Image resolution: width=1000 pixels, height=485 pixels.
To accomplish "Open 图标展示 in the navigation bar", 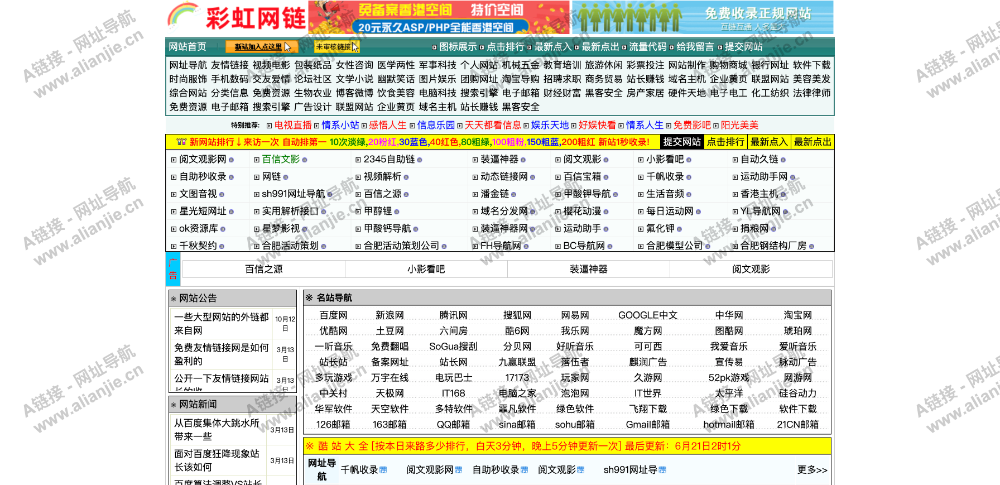I will [458, 47].
